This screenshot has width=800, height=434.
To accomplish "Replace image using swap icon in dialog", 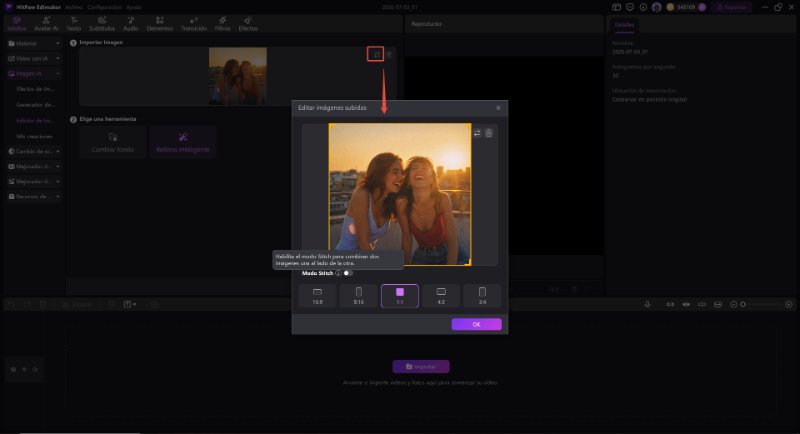I will pos(477,133).
